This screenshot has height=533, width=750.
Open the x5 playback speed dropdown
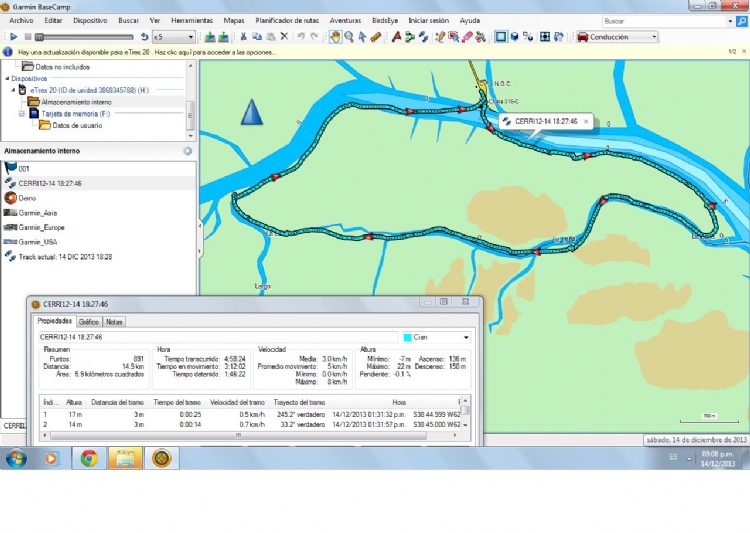(x=173, y=37)
